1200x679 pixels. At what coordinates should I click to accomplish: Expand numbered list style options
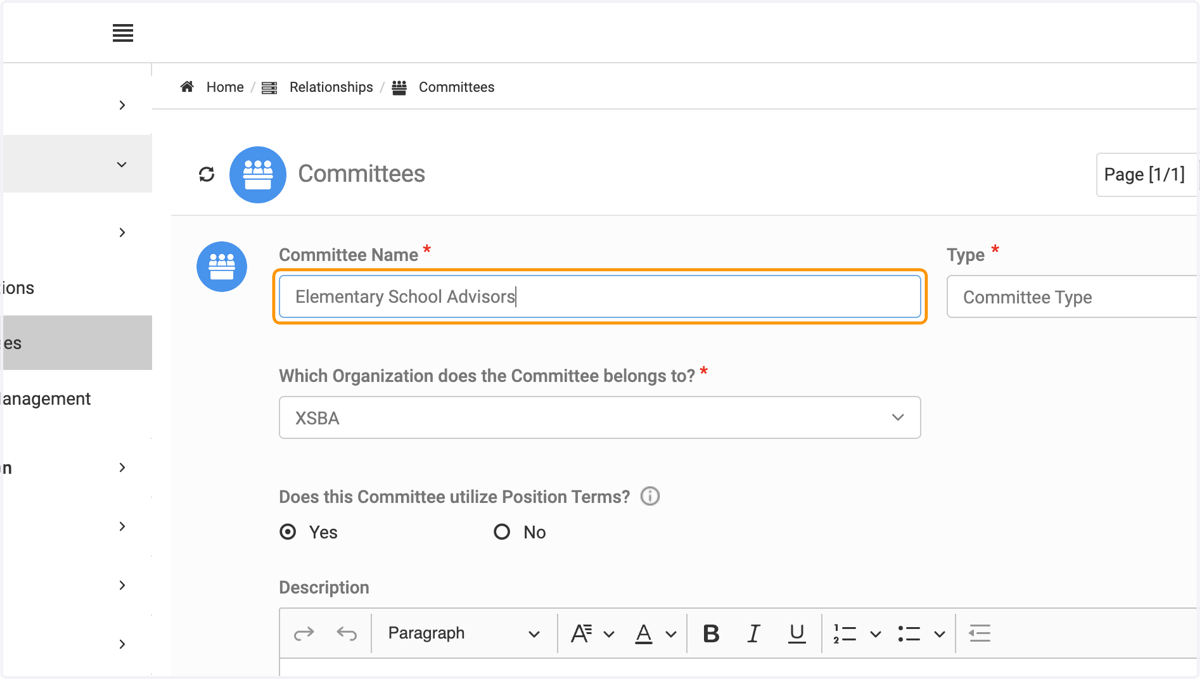click(x=875, y=634)
